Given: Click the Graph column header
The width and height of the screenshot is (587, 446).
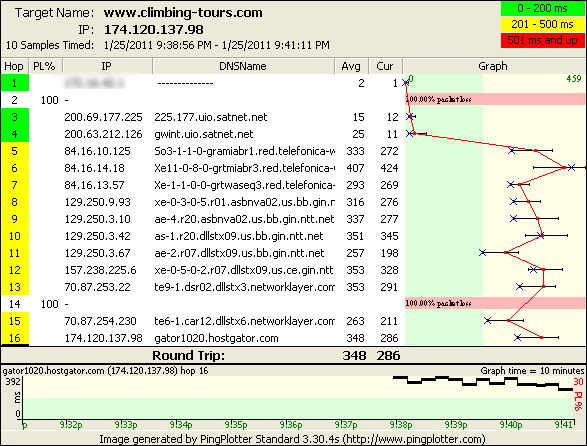Looking at the screenshot, I should coord(494,66).
